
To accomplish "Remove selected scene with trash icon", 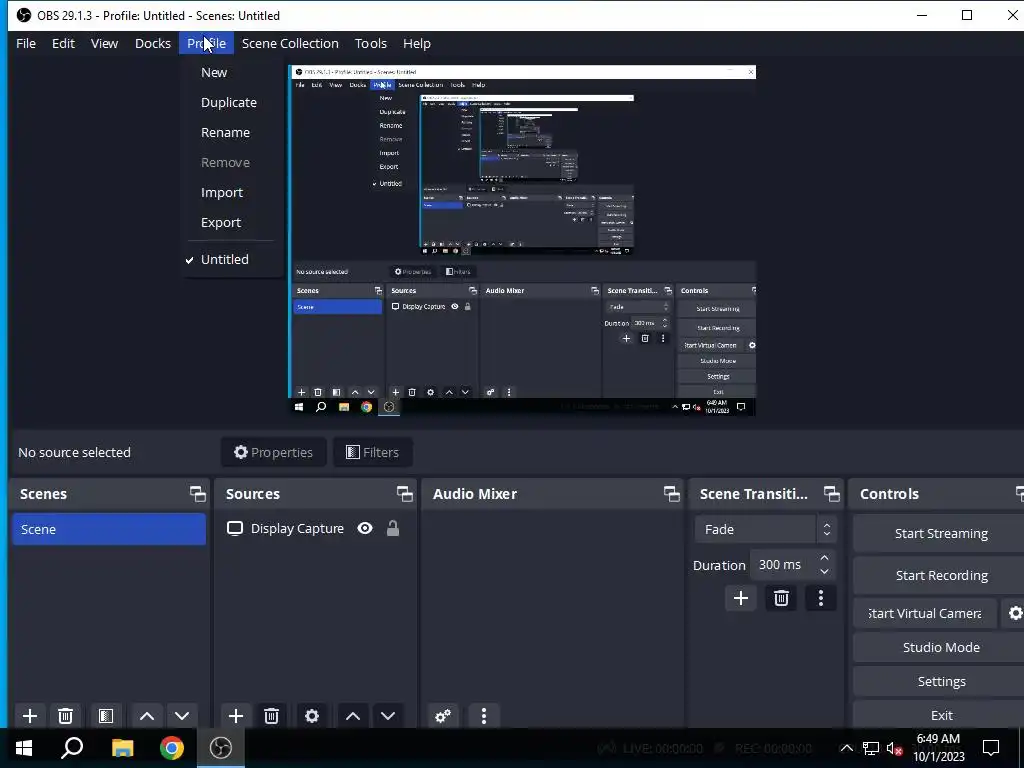I will (x=65, y=716).
